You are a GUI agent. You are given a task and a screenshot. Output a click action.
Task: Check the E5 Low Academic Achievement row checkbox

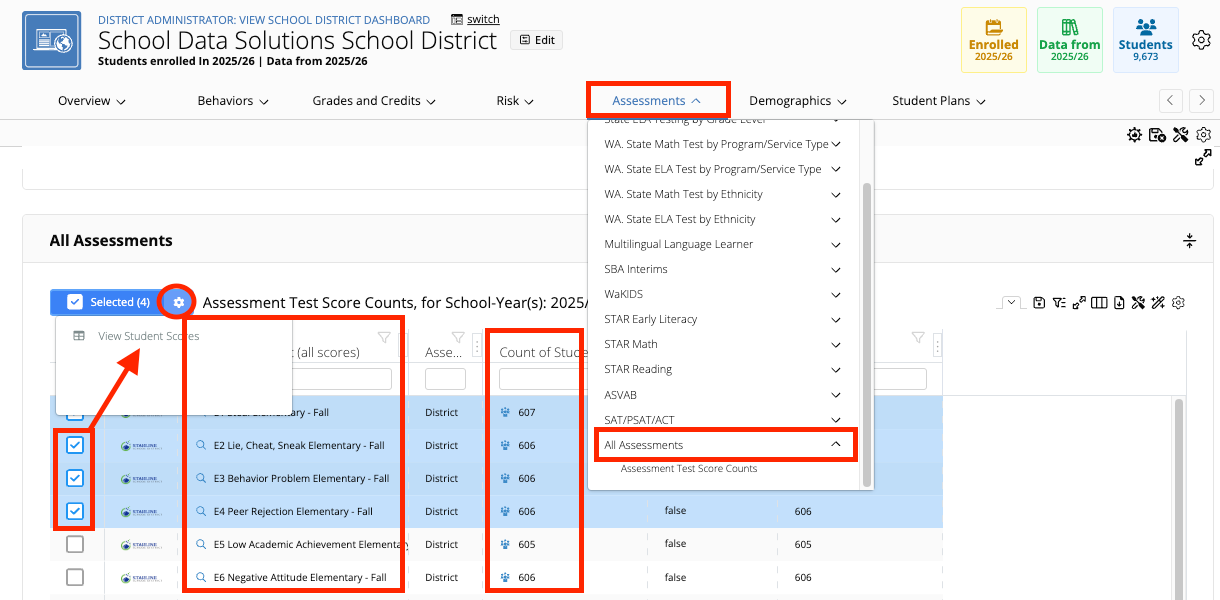coord(75,545)
